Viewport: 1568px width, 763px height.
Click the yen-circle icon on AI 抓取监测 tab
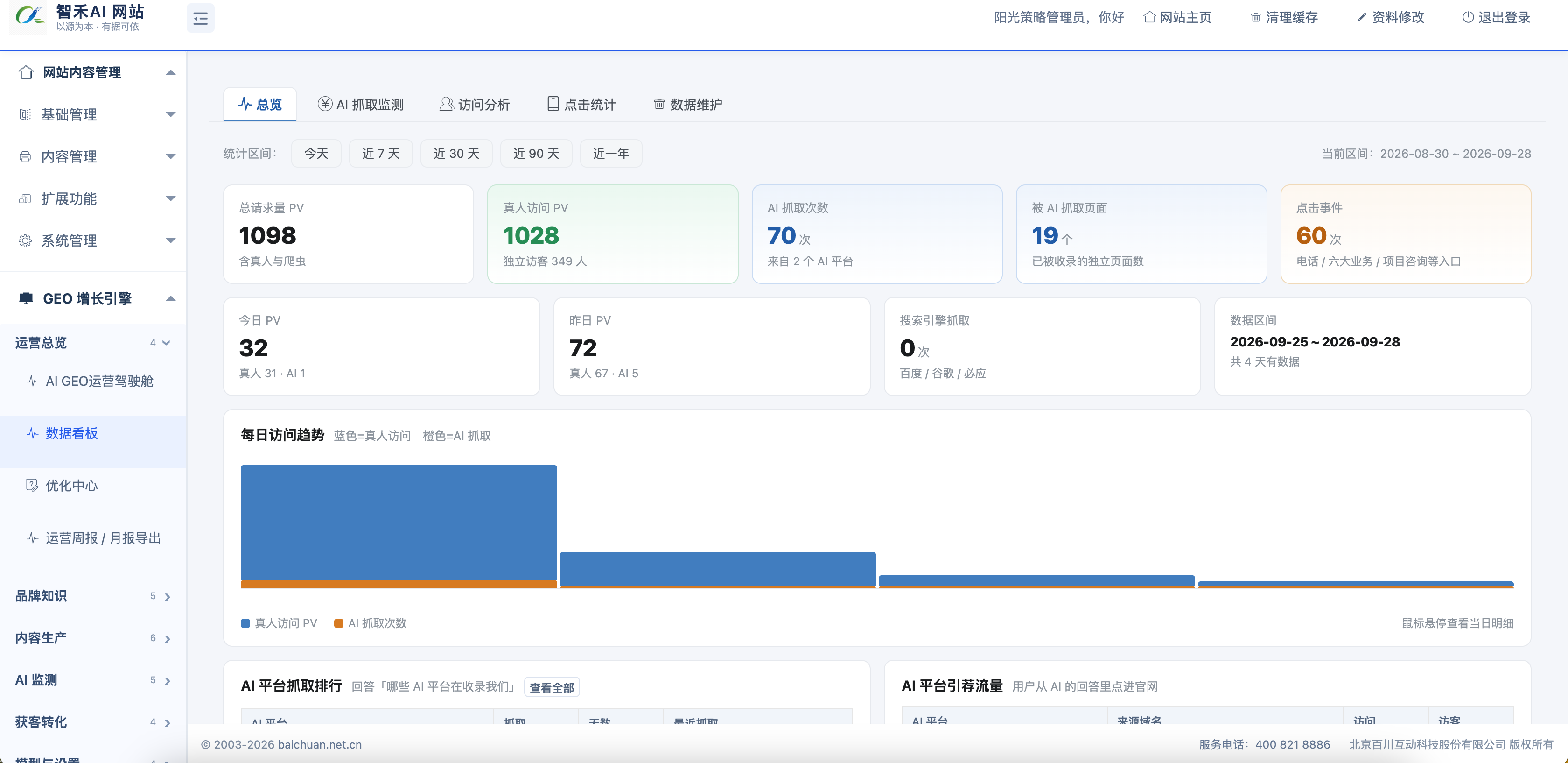[x=325, y=104]
